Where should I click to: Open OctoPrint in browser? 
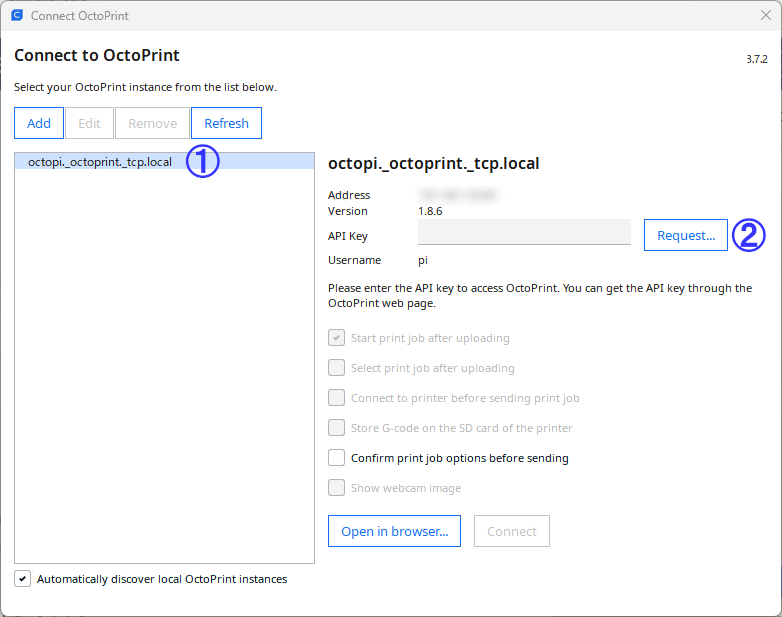click(x=394, y=531)
